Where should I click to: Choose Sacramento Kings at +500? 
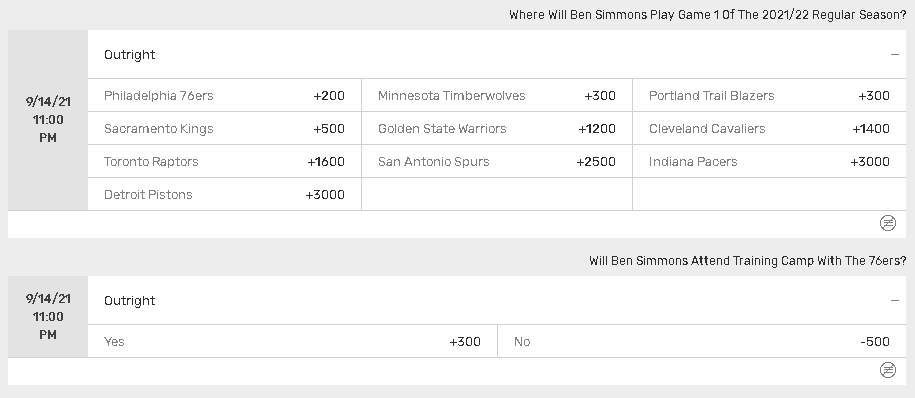[x=225, y=128]
